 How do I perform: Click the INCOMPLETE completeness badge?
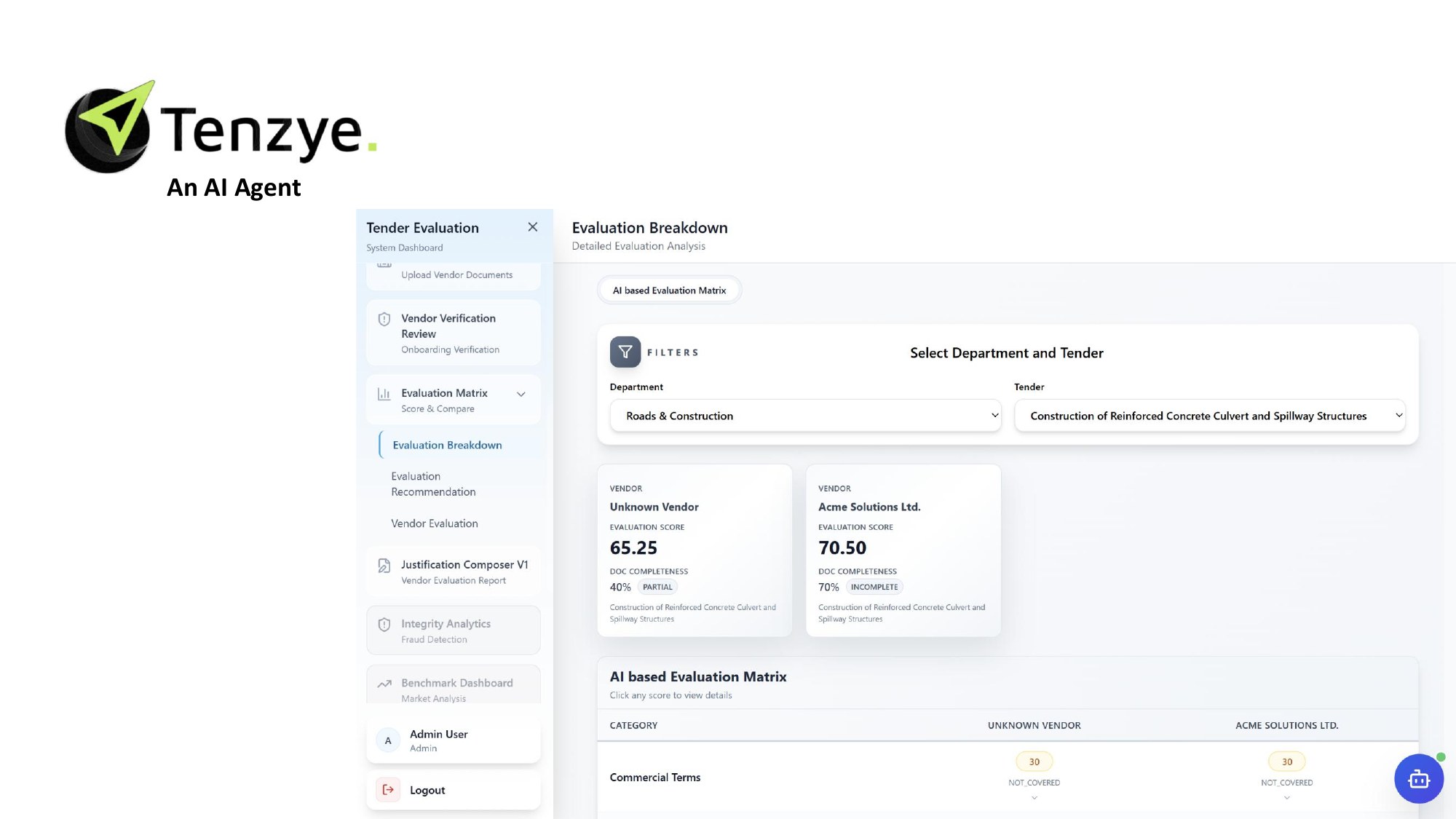pyautogui.click(x=874, y=587)
